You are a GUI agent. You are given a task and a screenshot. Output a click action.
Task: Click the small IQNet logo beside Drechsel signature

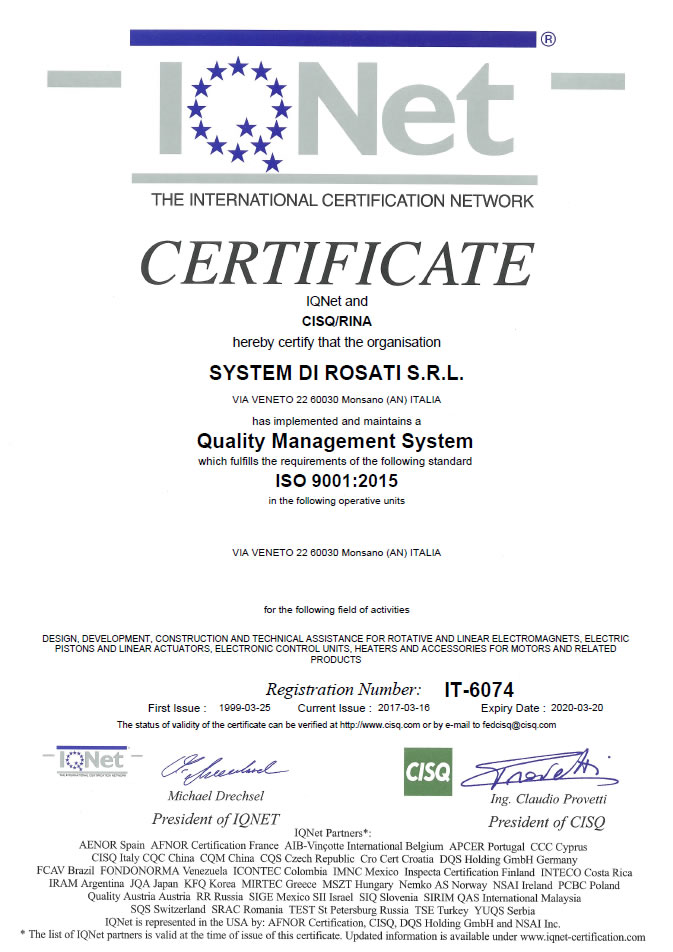(x=92, y=761)
